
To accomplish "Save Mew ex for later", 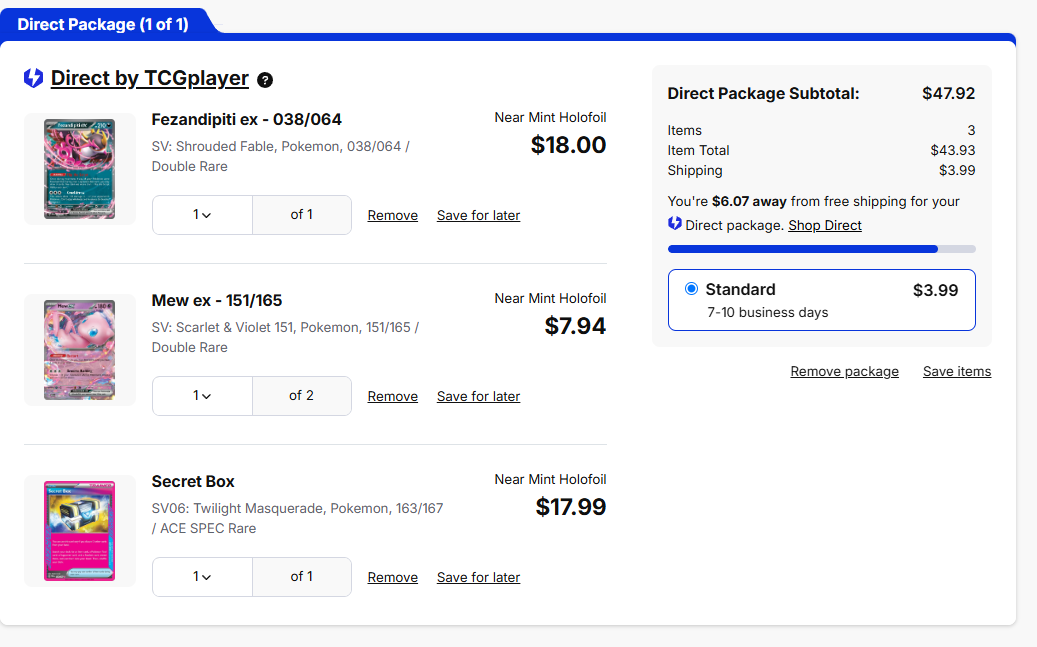I will pos(478,397).
